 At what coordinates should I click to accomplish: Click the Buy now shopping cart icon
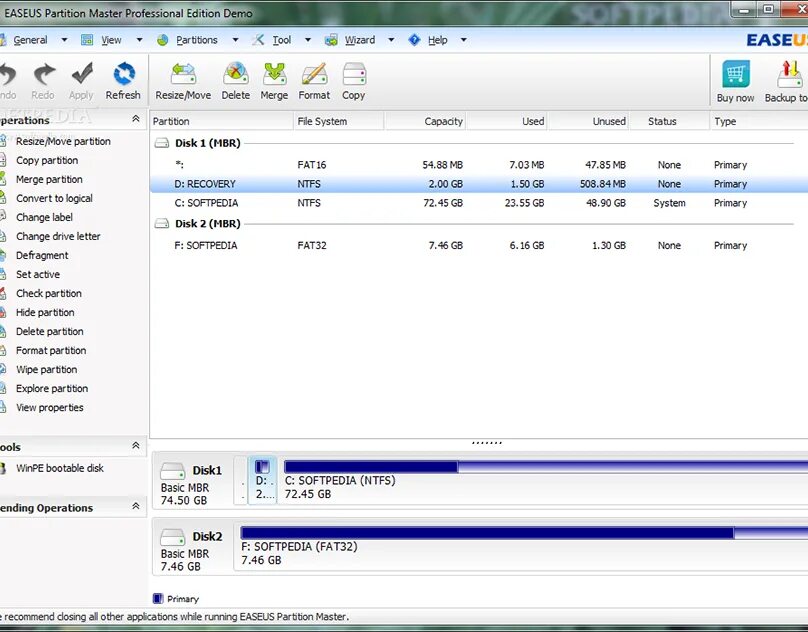pos(735,74)
